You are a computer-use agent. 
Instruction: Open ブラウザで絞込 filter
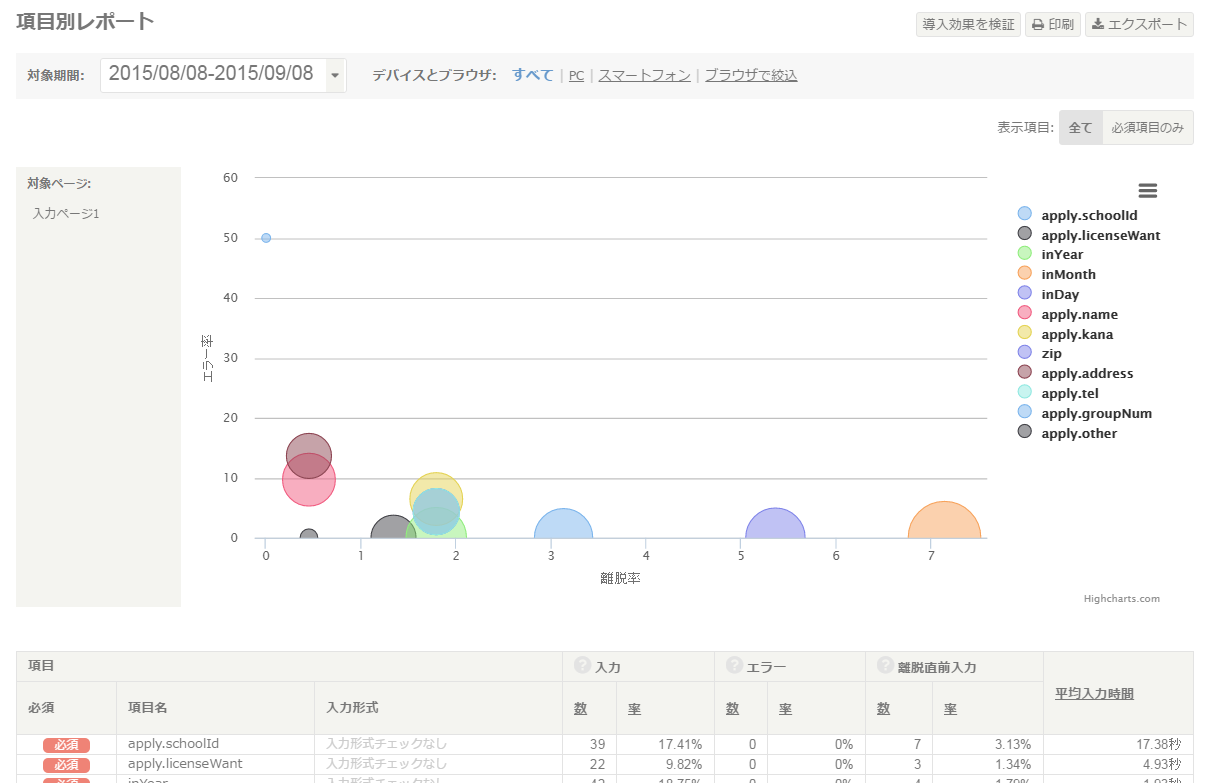[x=751, y=75]
